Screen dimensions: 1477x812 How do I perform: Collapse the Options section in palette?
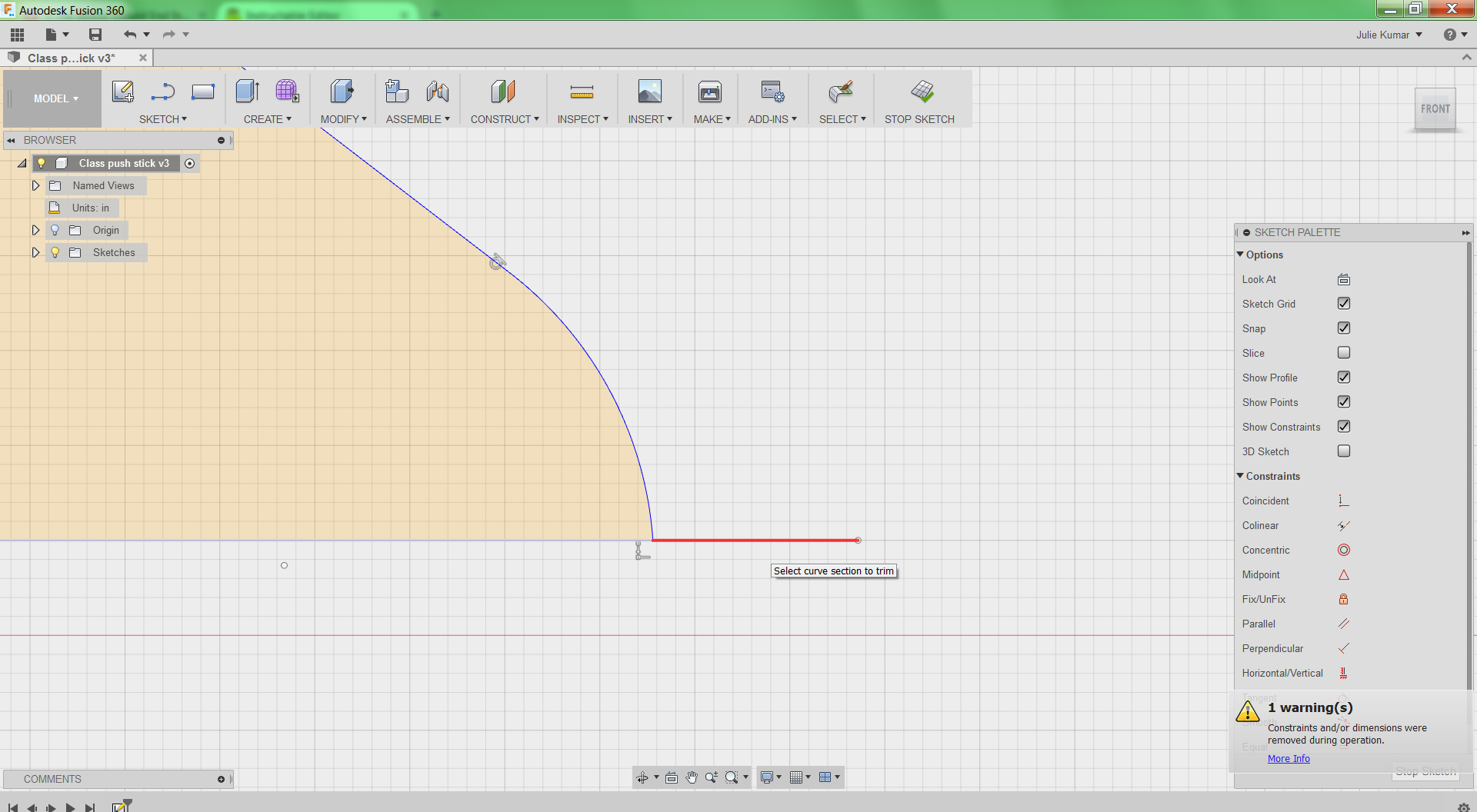pos(1240,255)
